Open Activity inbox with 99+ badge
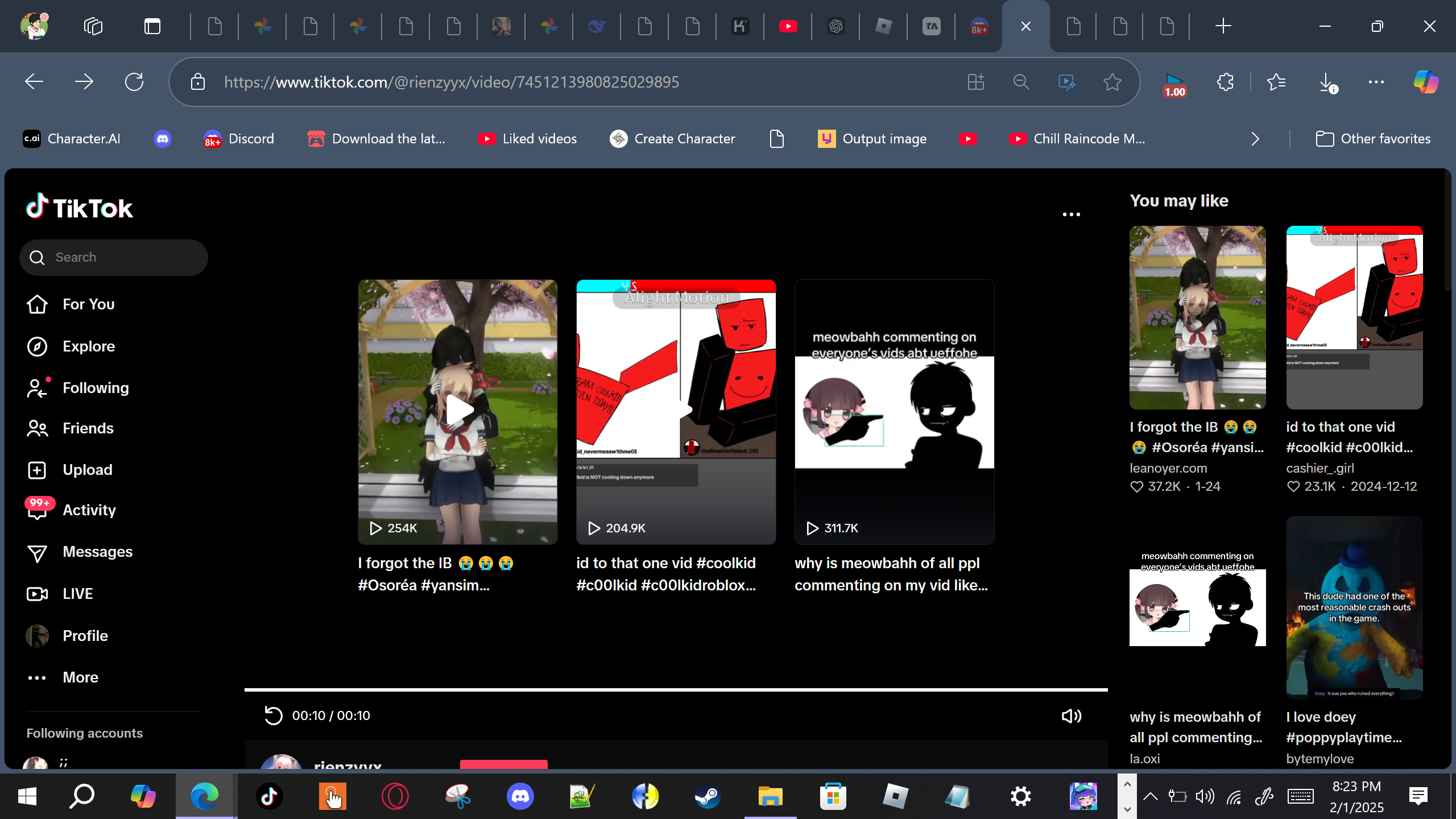This screenshot has height=819, width=1456. [x=38, y=510]
